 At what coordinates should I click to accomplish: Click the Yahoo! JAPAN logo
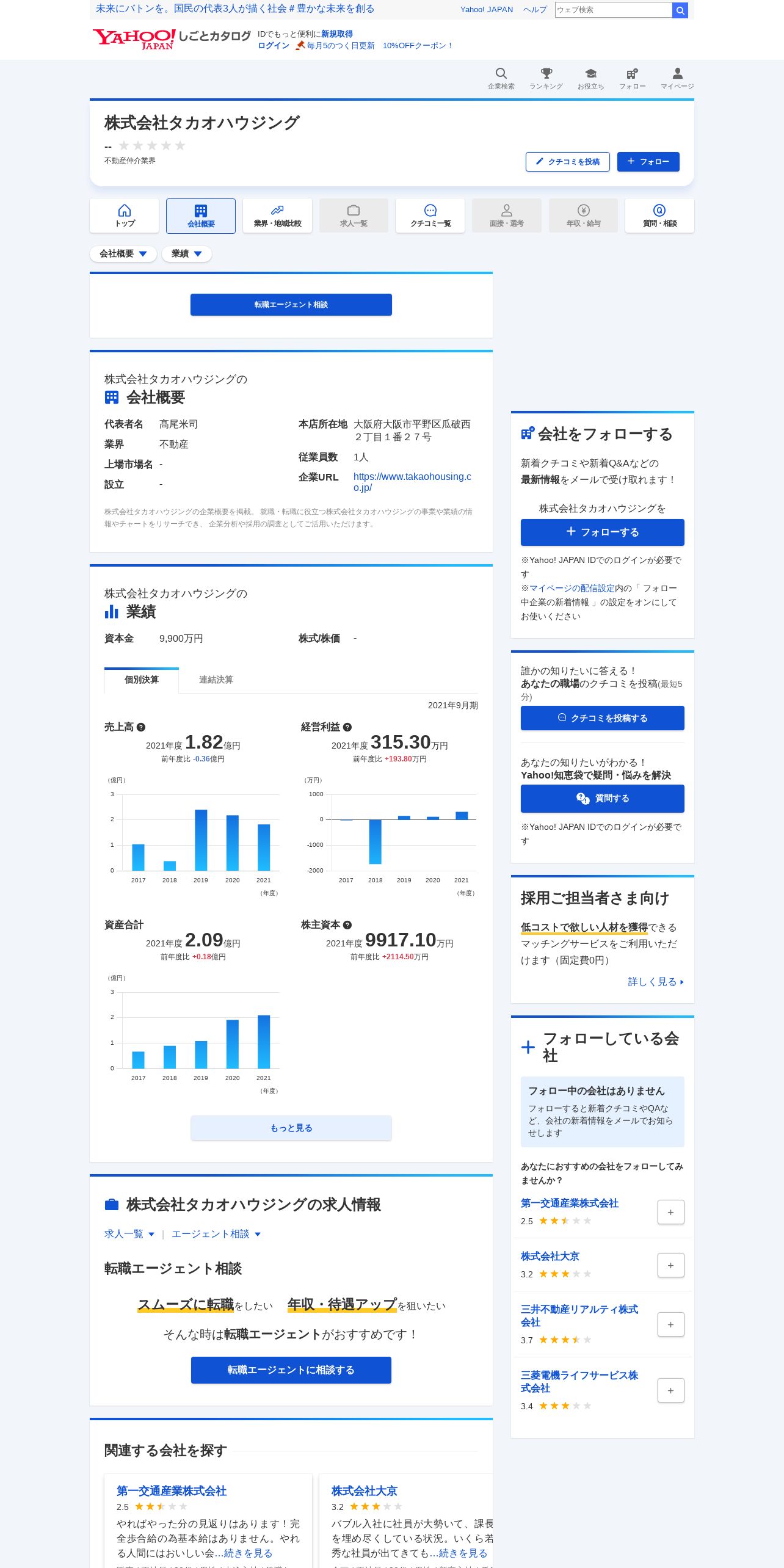click(134, 39)
